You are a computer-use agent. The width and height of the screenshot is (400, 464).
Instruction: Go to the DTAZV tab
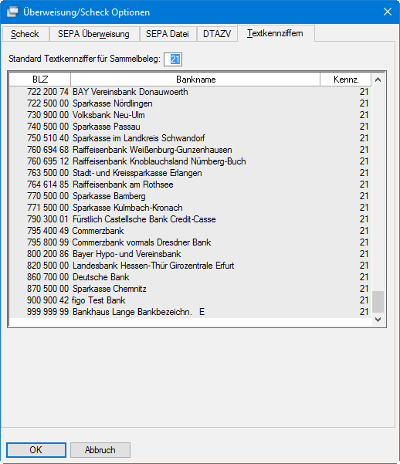coord(217,34)
